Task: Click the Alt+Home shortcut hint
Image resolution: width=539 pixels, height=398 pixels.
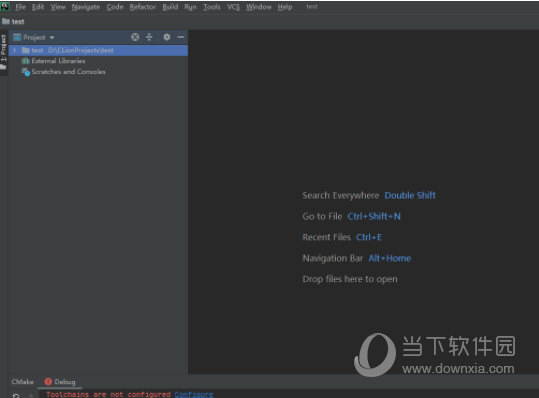Action: click(x=390, y=258)
